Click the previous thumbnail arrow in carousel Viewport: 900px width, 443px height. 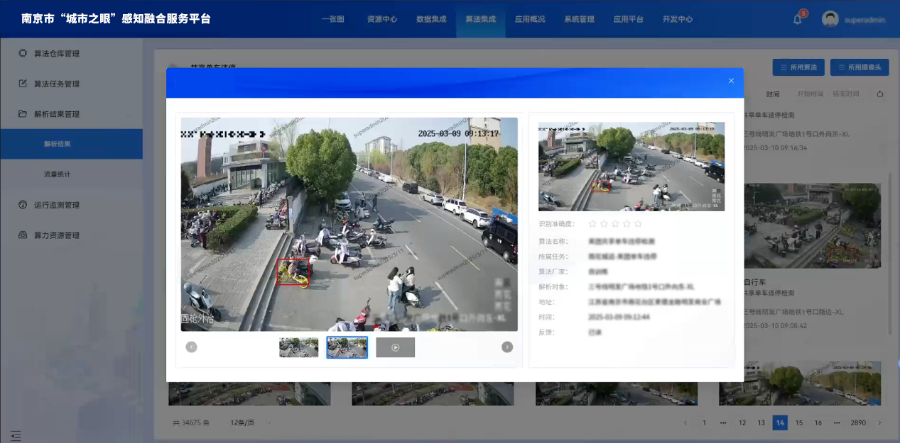[191, 347]
